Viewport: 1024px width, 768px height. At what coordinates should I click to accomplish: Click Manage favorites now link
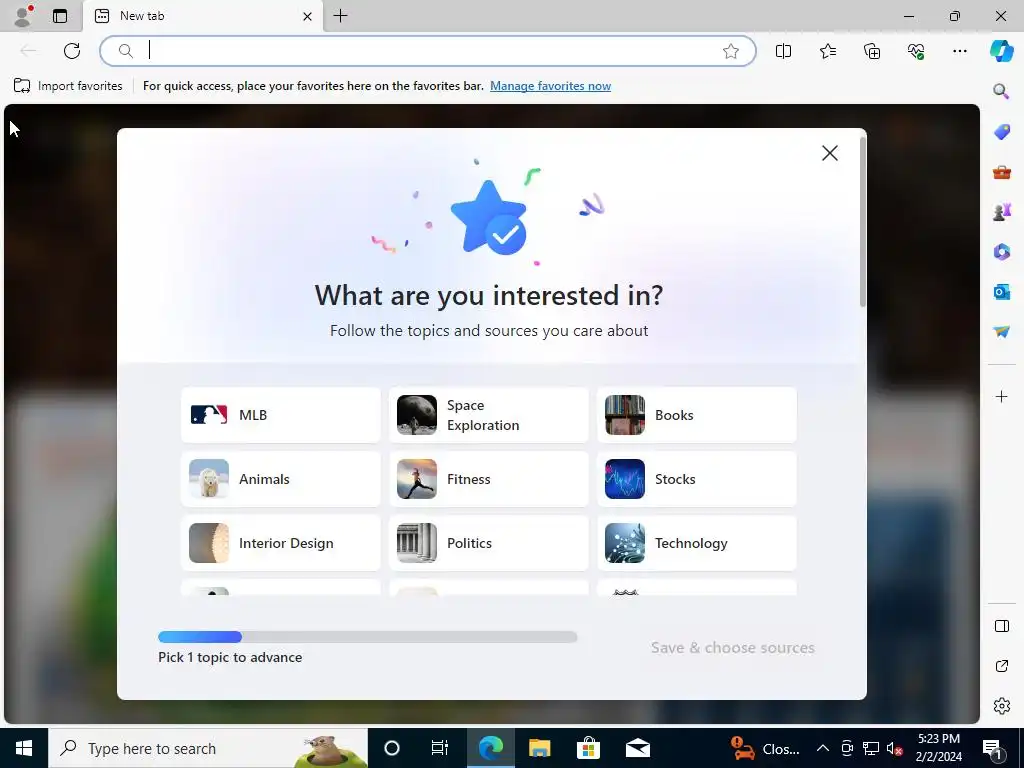click(x=551, y=86)
